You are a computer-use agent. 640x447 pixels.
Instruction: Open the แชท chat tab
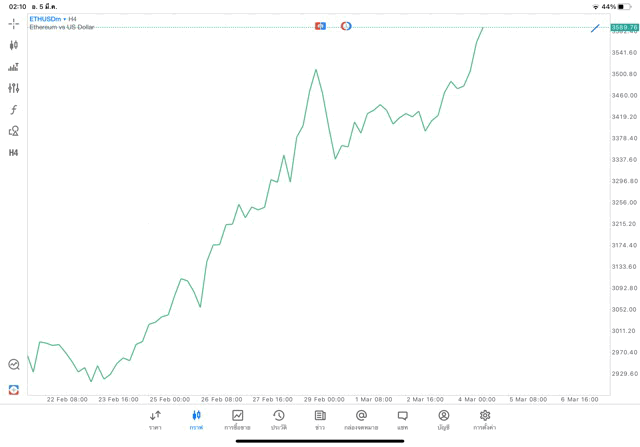[x=402, y=419]
